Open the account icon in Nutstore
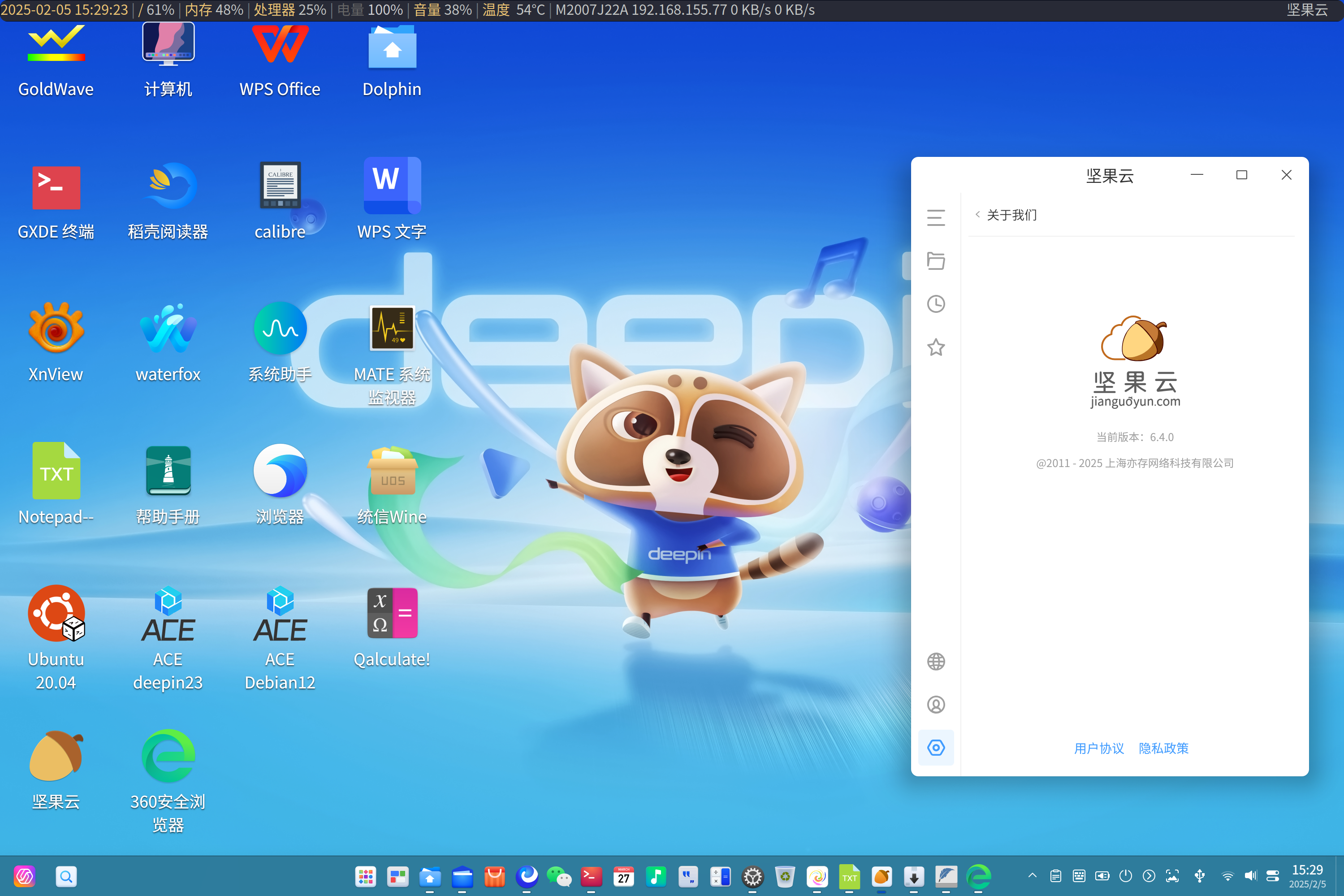The width and height of the screenshot is (1344, 896). click(936, 705)
